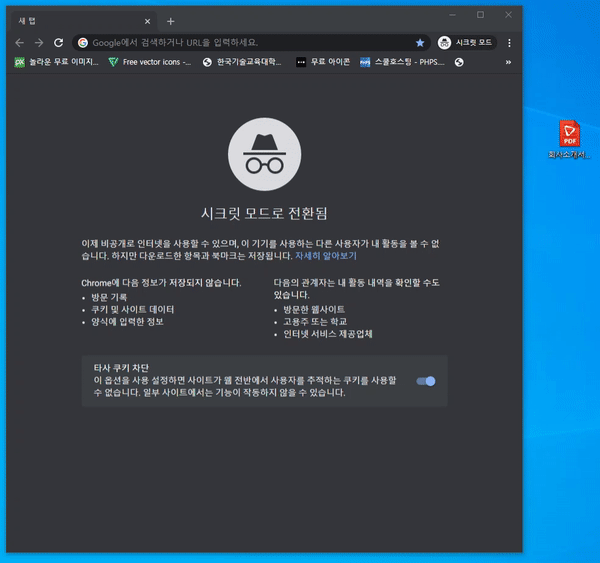Open the 시크릿 모드 incognito profile button
600x563 pixels.
467,42
